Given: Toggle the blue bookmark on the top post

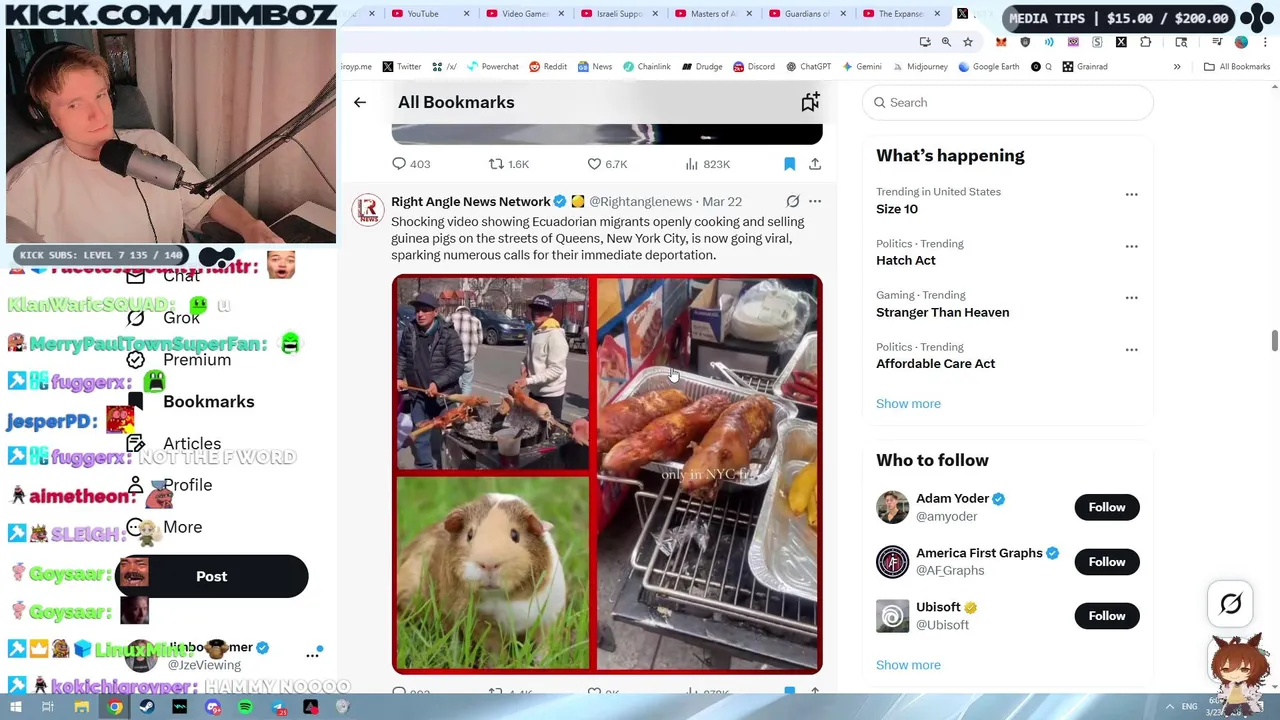Looking at the screenshot, I should (789, 164).
